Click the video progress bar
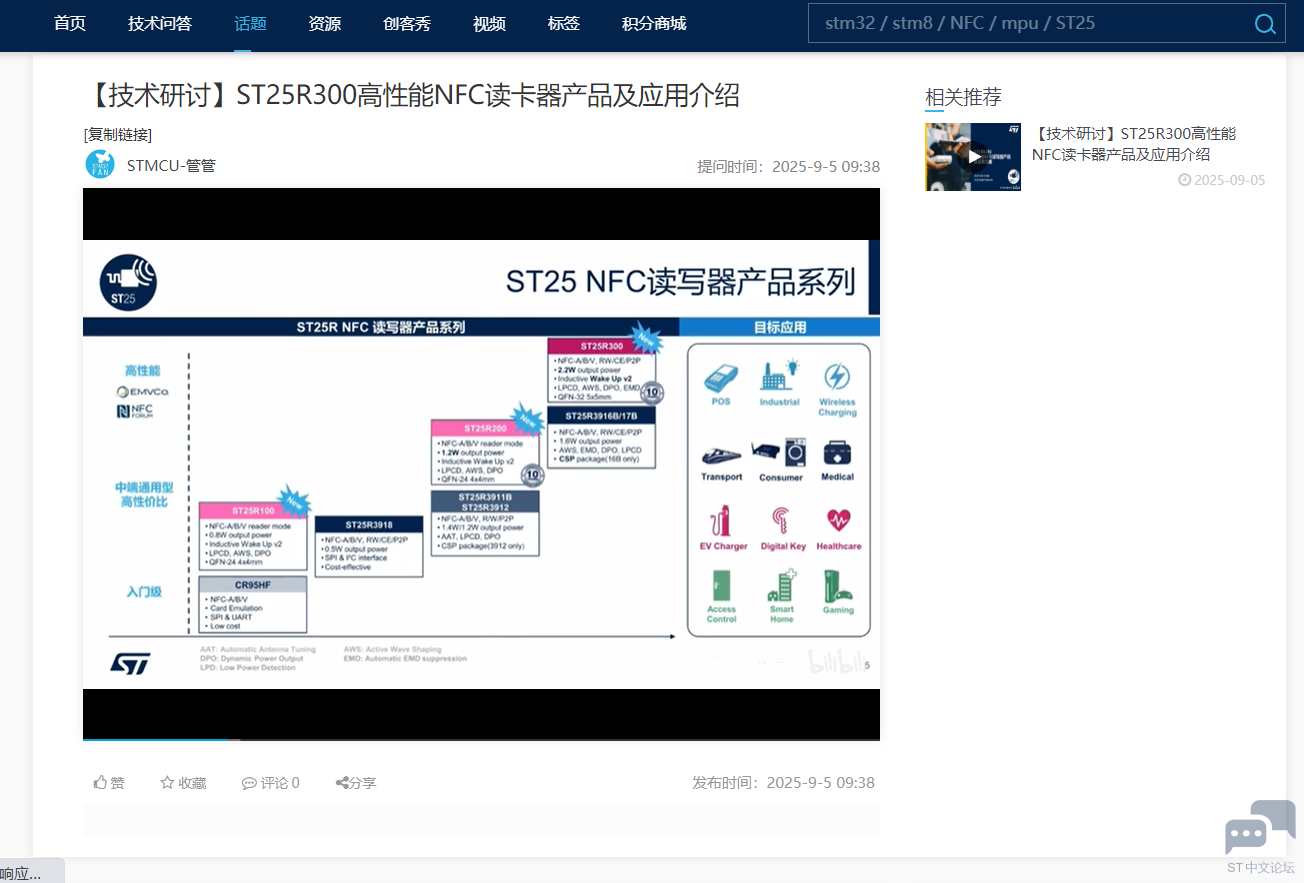 tap(481, 739)
